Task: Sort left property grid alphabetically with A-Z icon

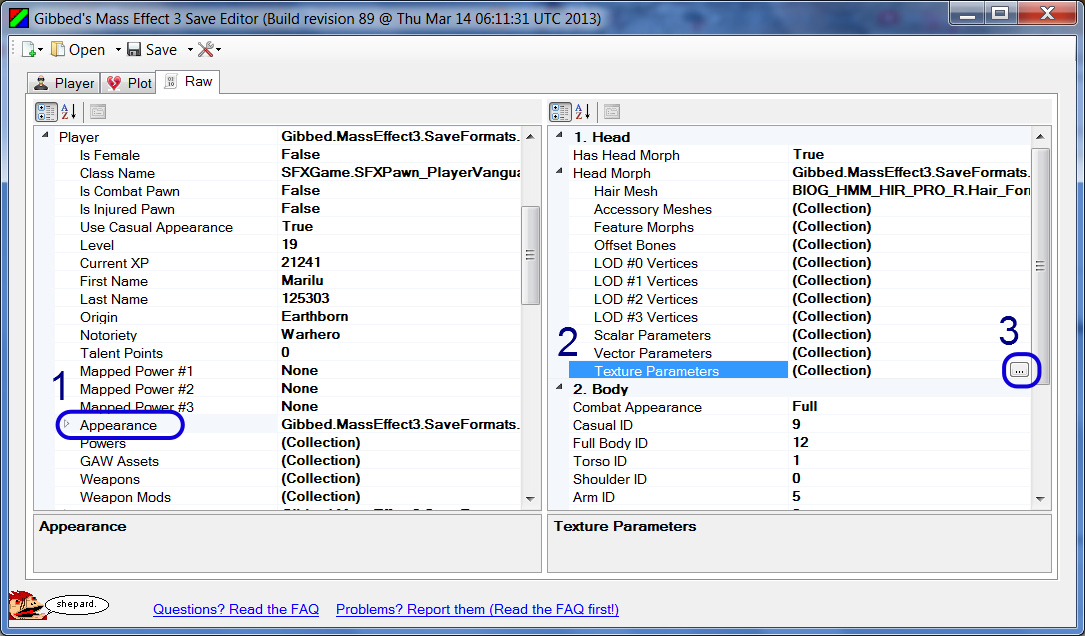Action: click(x=67, y=111)
